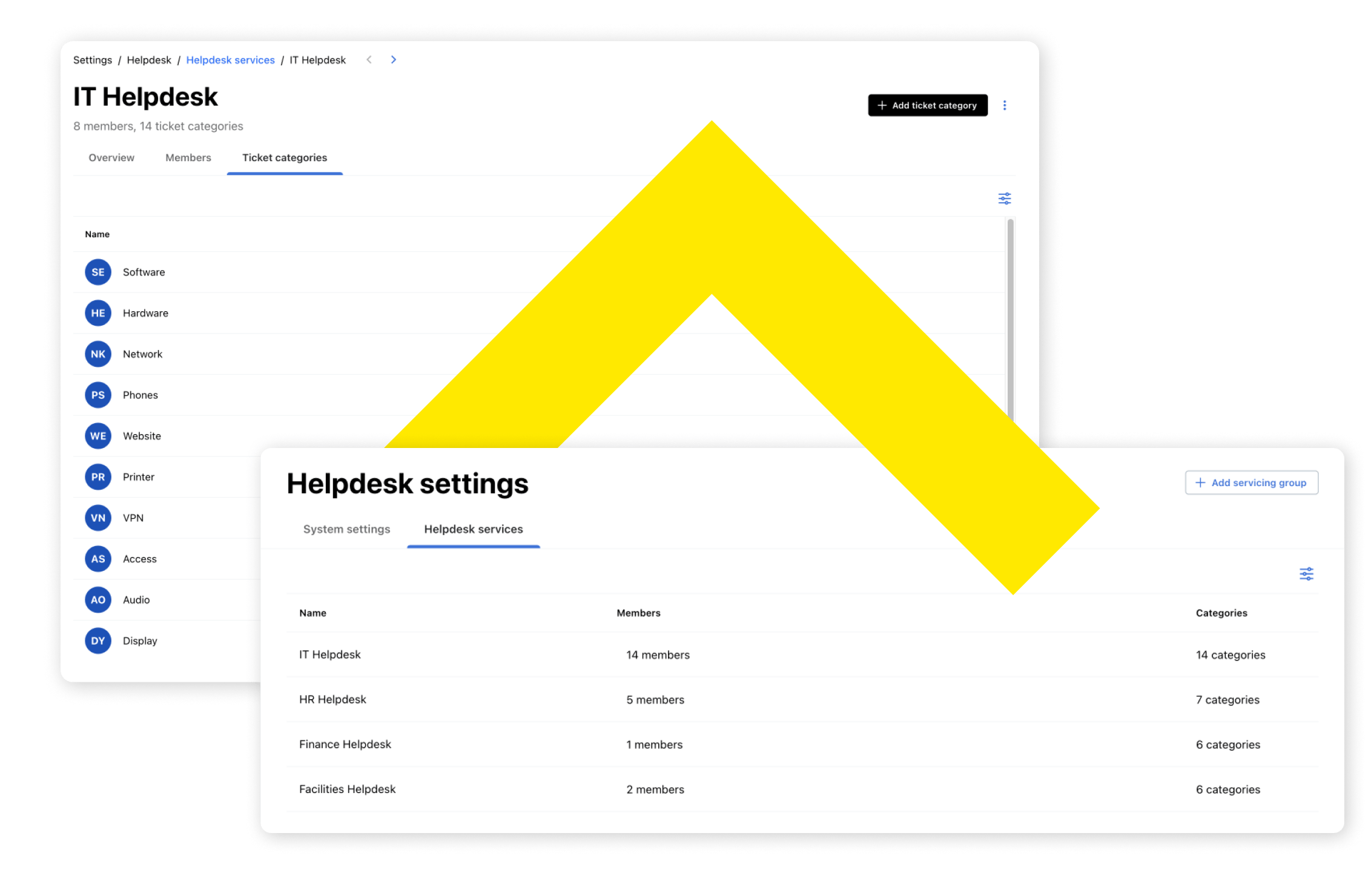Open the Software ticket category icon
Screen dimensions: 1368x896
tap(97, 272)
